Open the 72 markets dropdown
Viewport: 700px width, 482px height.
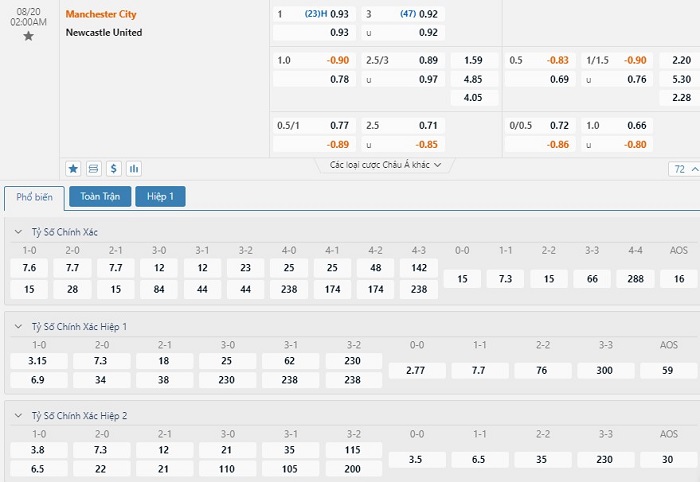[x=684, y=169]
